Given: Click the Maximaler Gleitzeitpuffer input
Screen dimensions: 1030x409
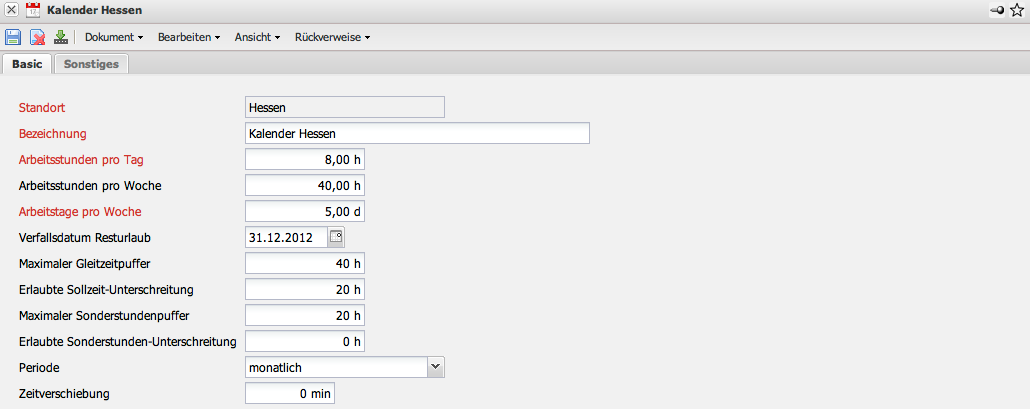Looking at the screenshot, I should 305,263.
